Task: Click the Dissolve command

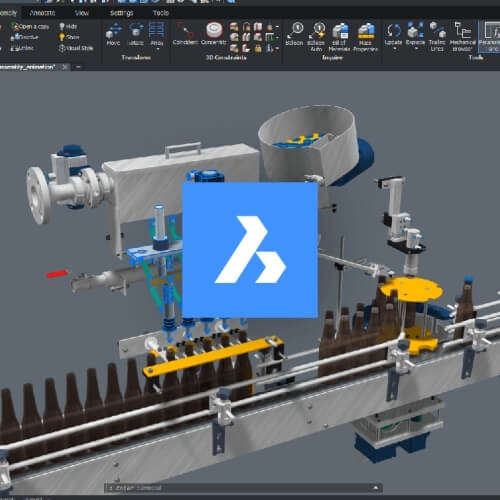Action: pos(25,37)
